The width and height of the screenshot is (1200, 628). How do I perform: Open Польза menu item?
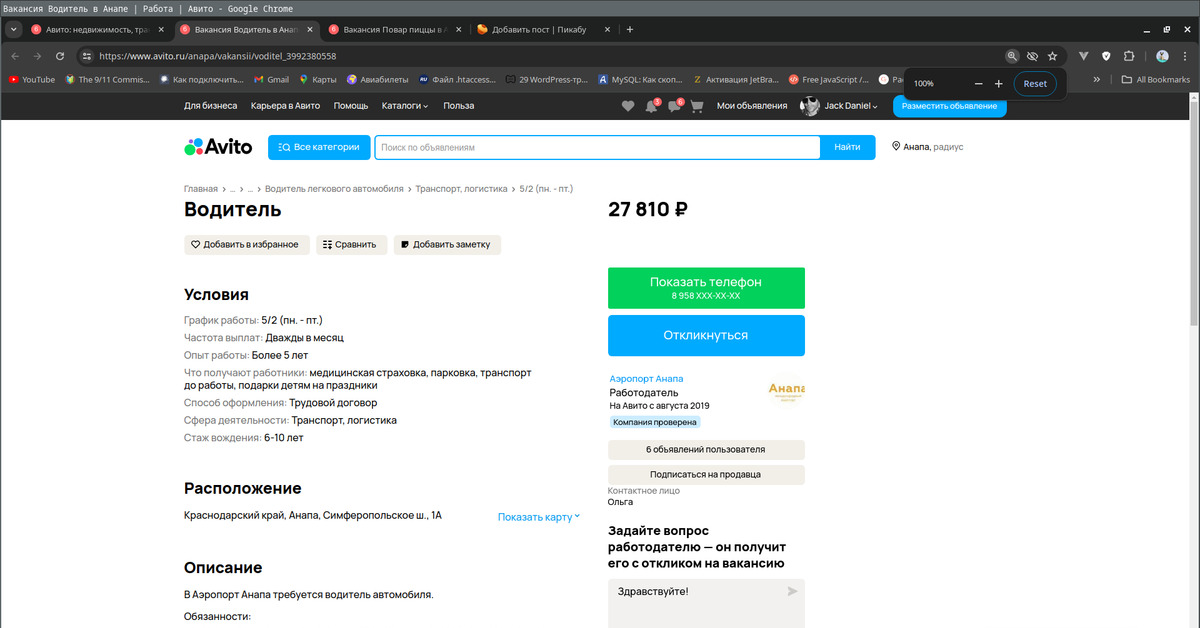459,106
